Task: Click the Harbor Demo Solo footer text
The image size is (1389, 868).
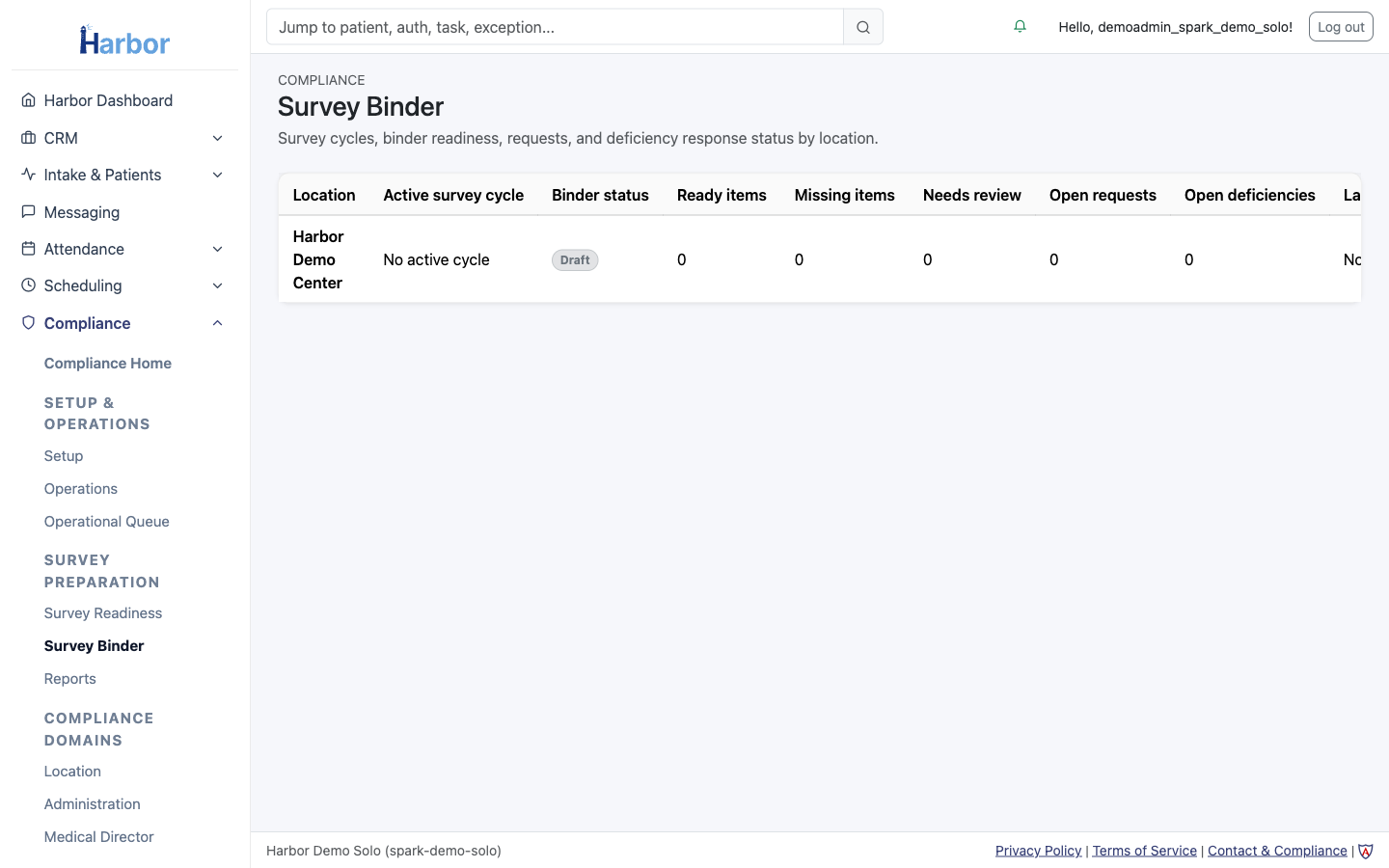Action: [x=384, y=851]
